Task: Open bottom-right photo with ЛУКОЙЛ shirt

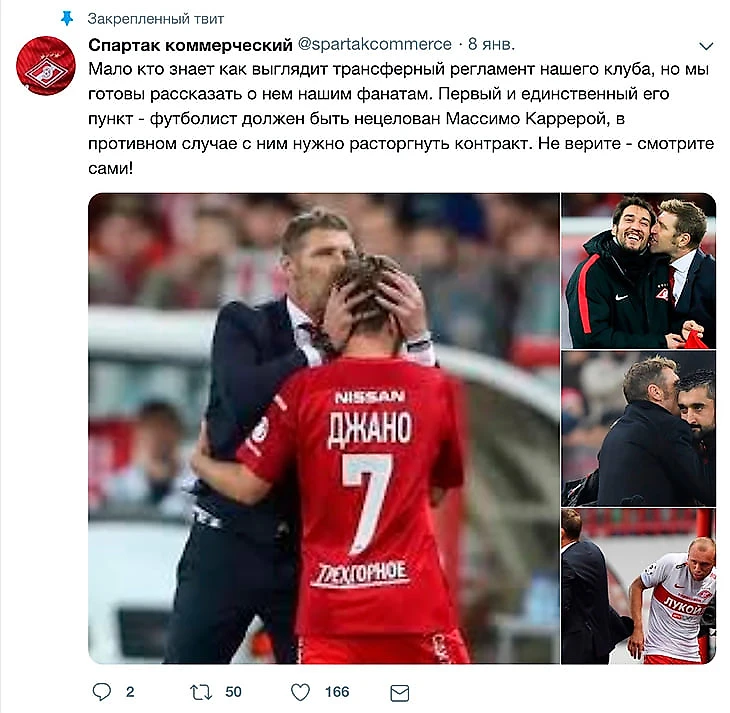Action: pyautogui.click(x=638, y=586)
